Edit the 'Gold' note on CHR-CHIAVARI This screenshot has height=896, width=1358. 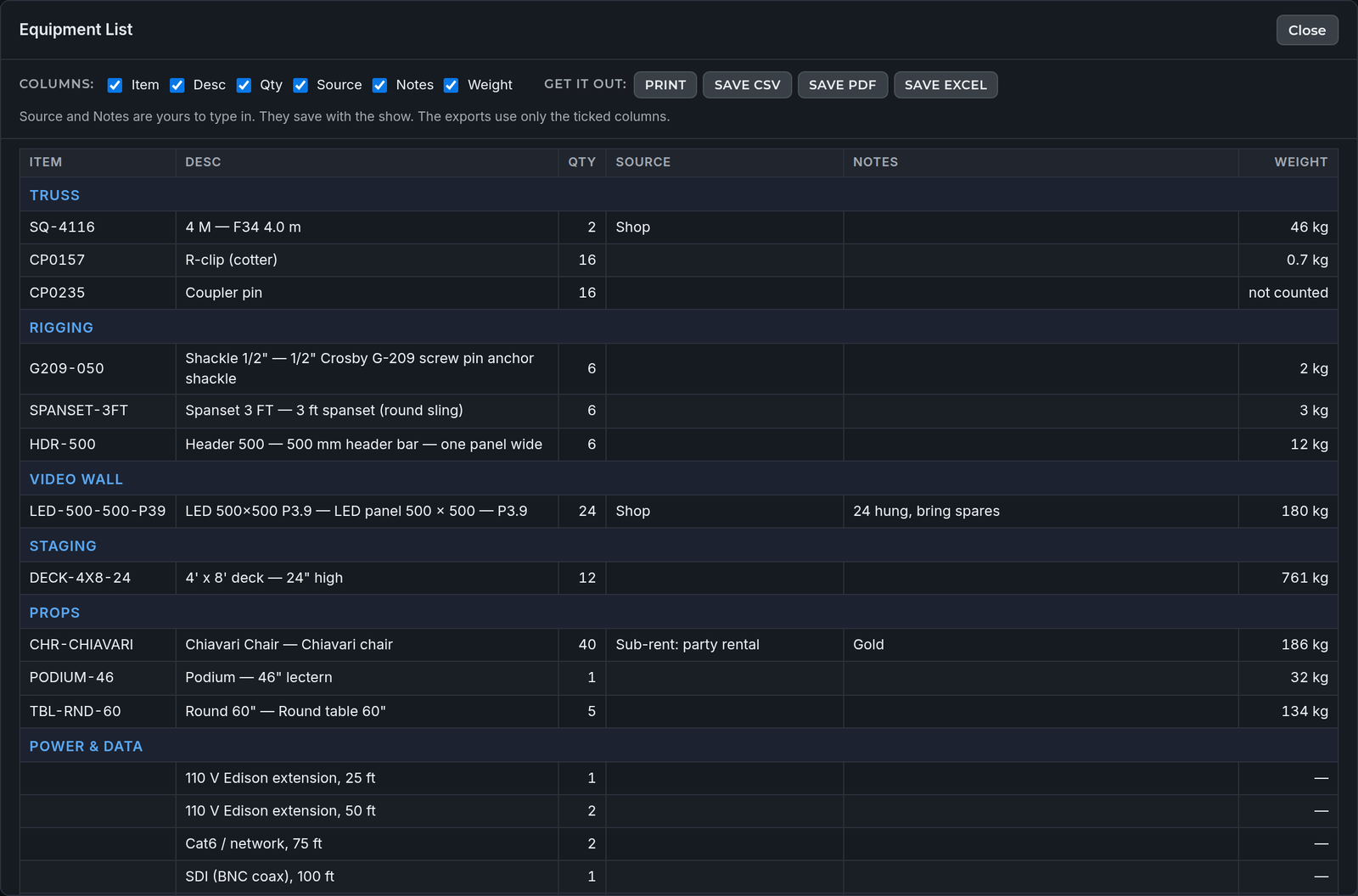[1041, 645]
